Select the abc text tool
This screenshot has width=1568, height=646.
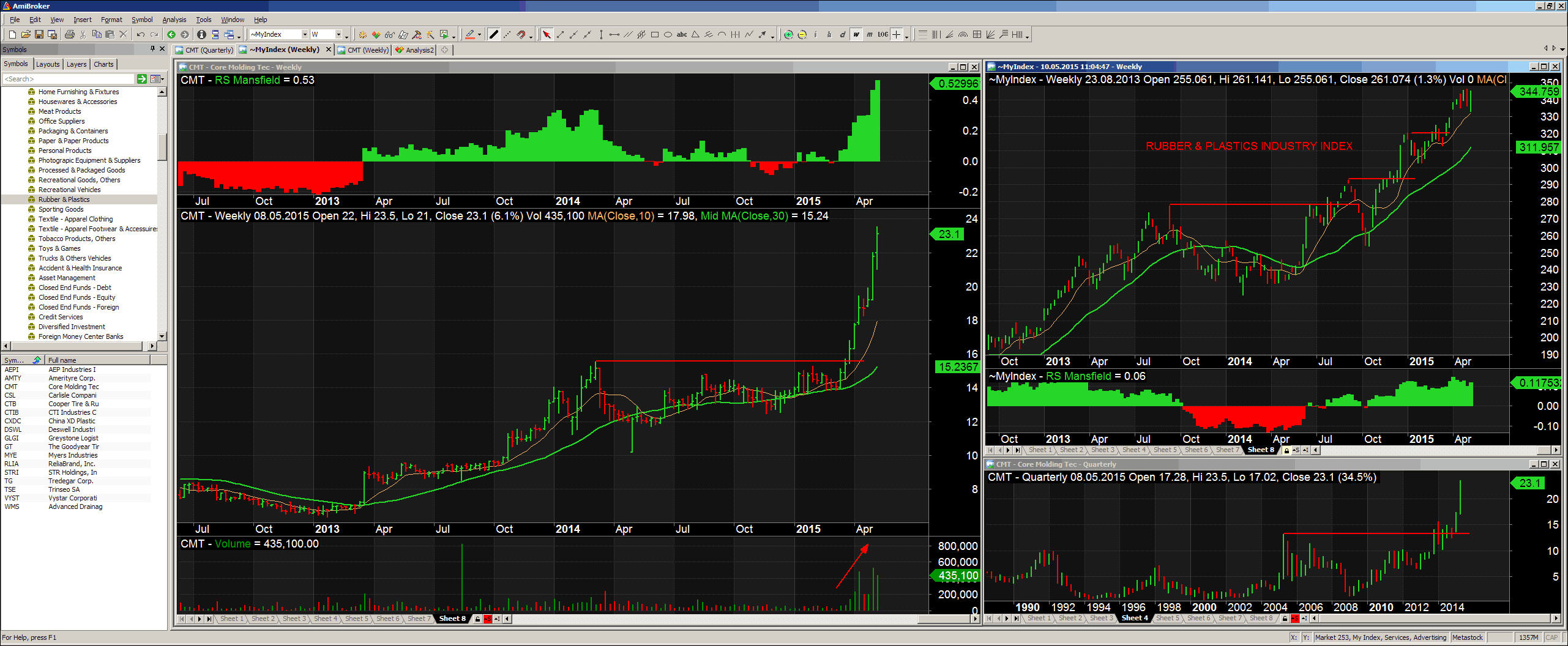[682, 35]
